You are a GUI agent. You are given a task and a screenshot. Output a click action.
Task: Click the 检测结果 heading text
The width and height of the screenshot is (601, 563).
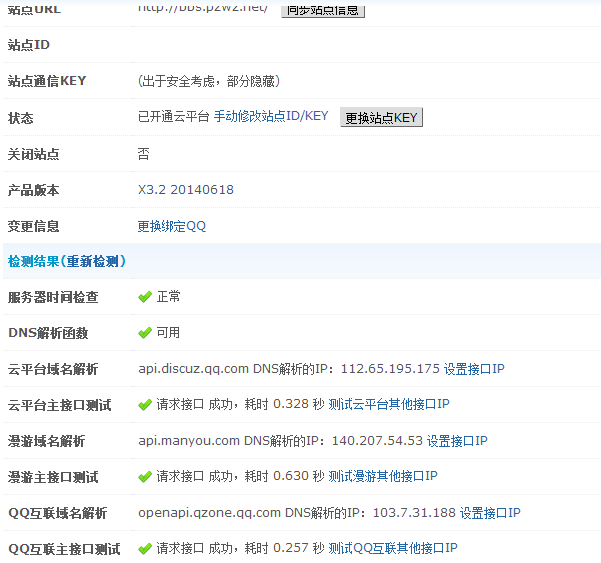33,261
